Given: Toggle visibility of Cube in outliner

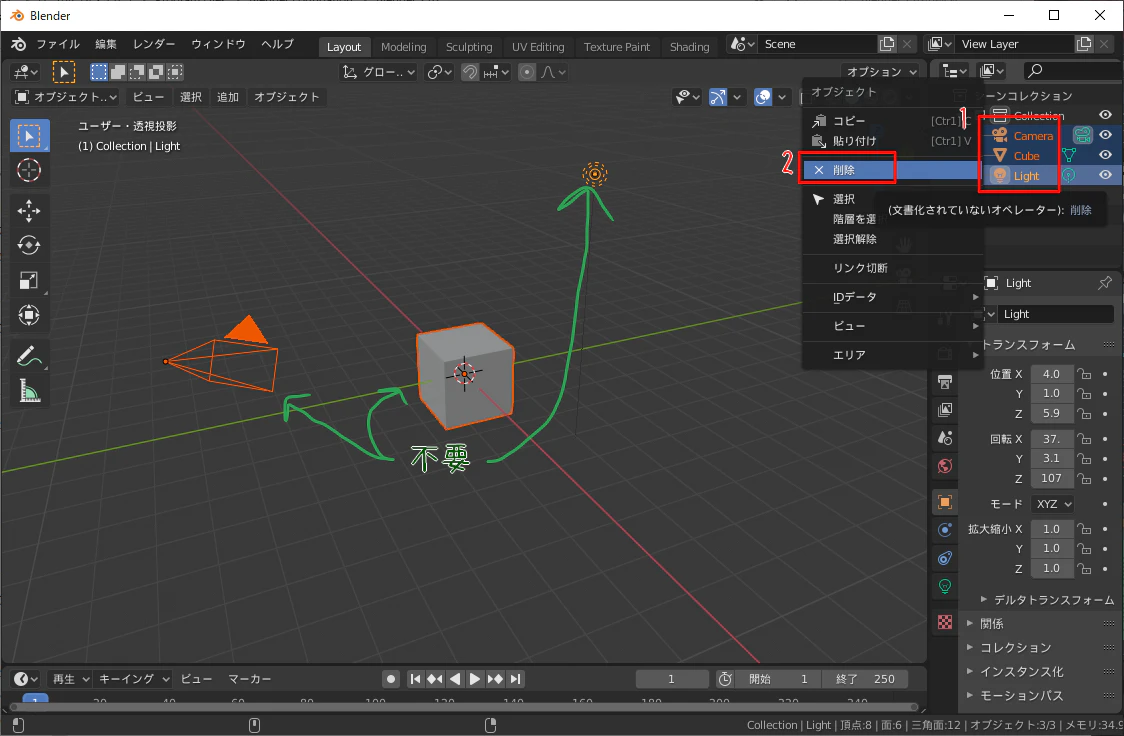Looking at the screenshot, I should click(x=1105, y=155).
